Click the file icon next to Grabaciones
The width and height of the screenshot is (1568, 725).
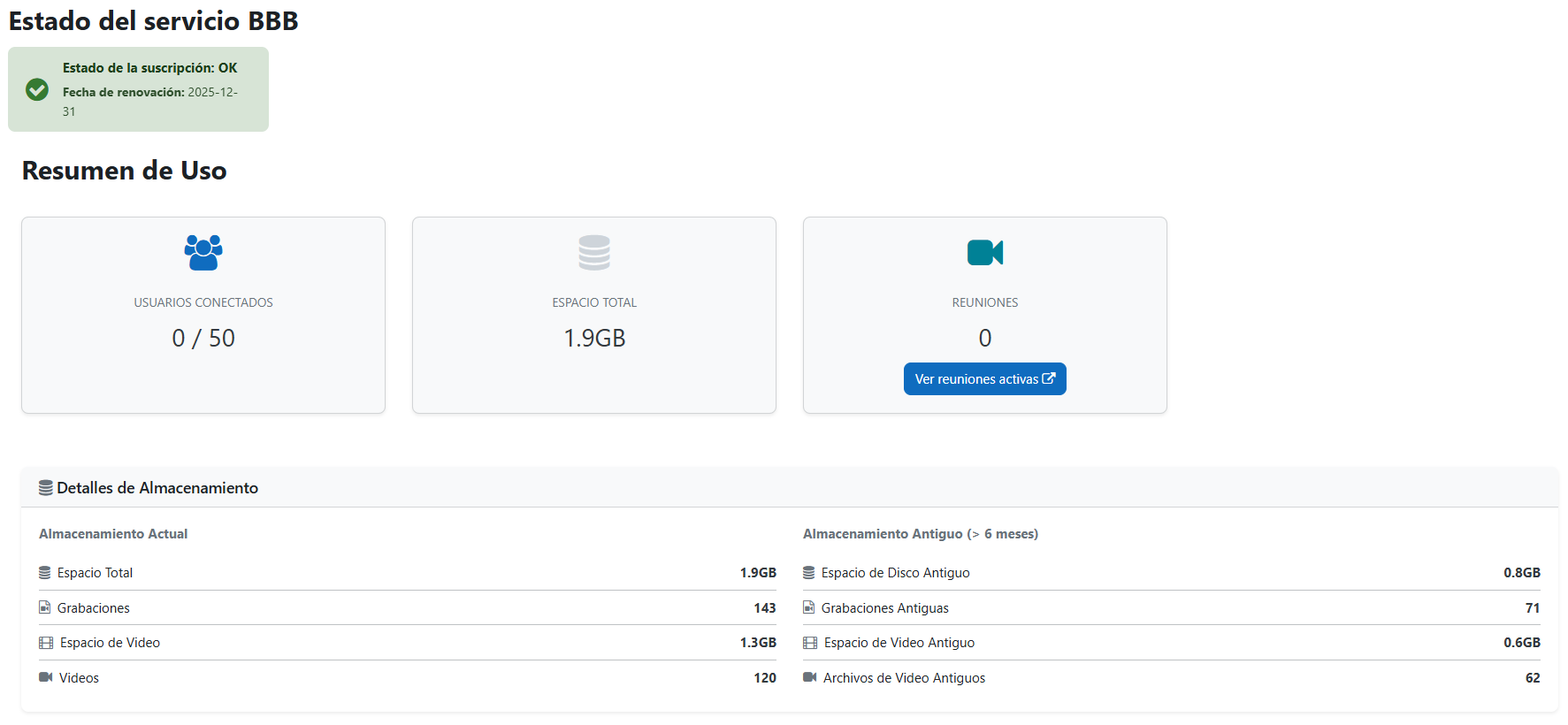(x=45, y=607)
